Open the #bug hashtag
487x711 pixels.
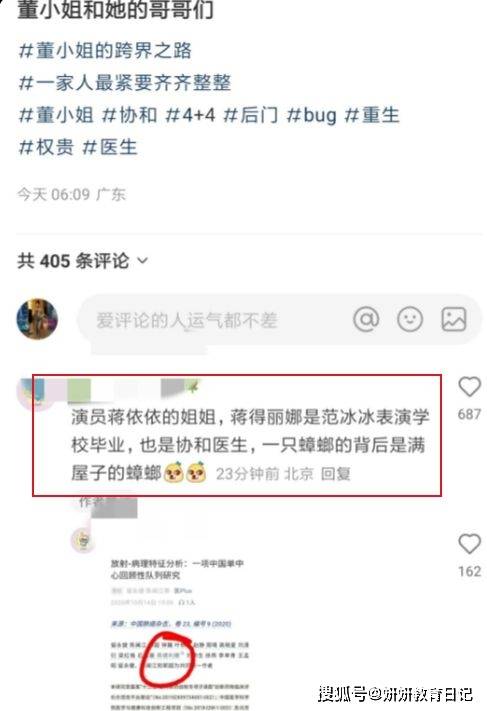[x=312, y=115]
